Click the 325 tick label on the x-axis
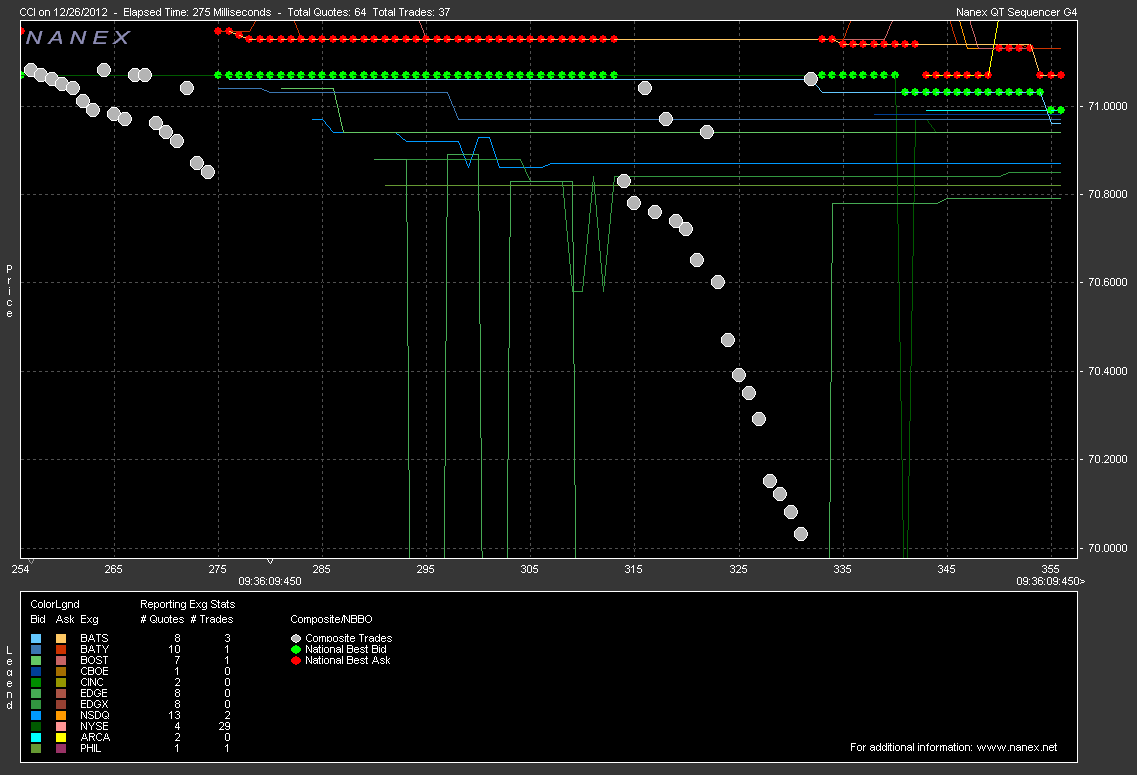The image size is (1137, 775). (x=738, y=570)
